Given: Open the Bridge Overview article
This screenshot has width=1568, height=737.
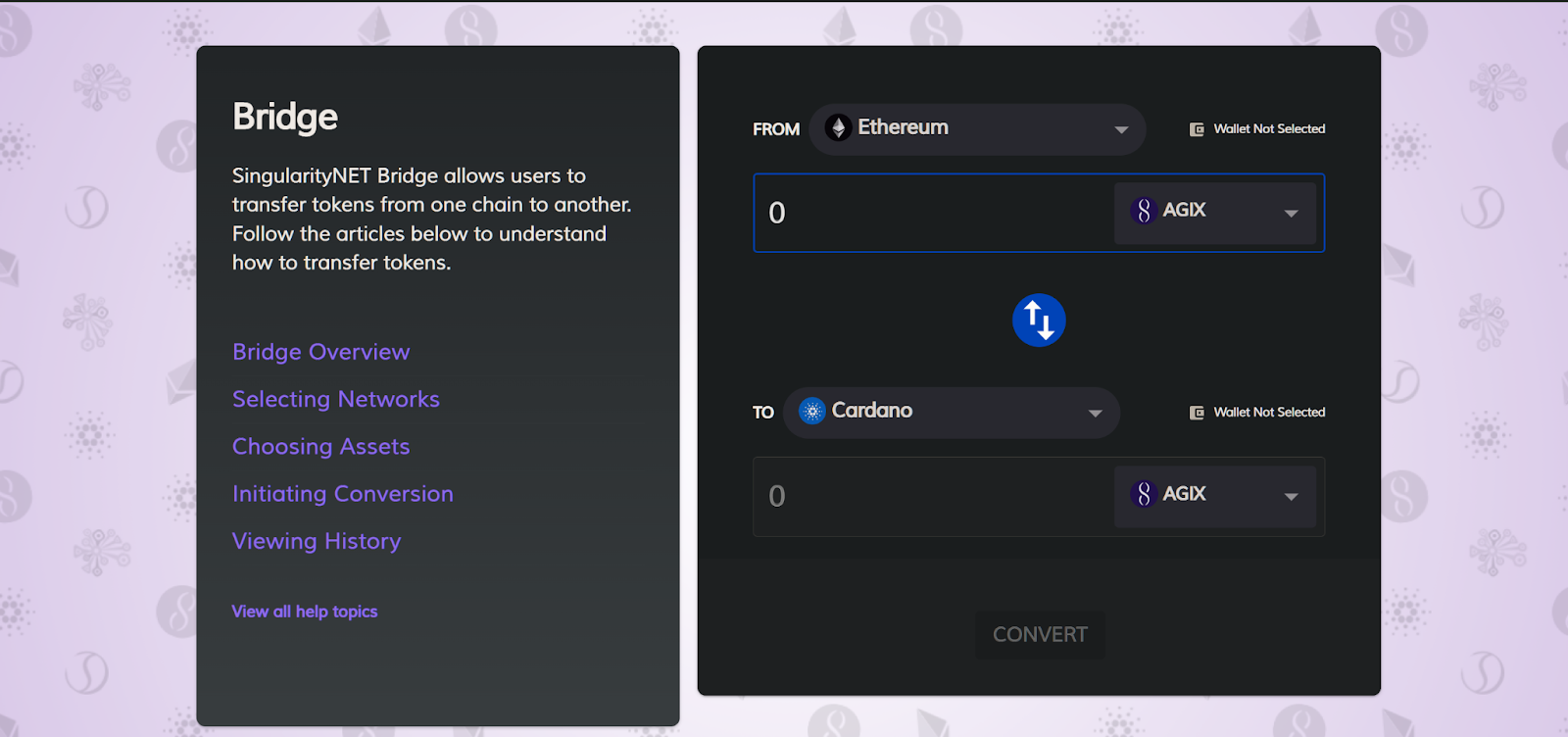Looking at the screenshot, I should 321,352.
